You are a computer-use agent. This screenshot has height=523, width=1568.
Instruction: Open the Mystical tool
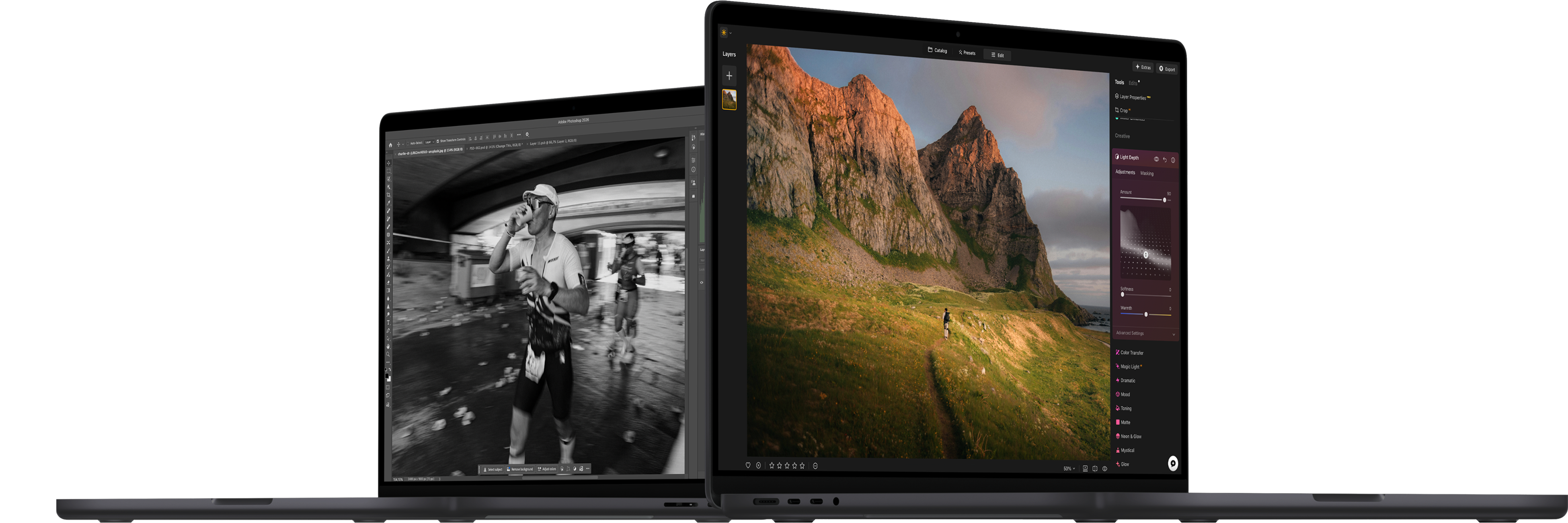coord(1125,451)
